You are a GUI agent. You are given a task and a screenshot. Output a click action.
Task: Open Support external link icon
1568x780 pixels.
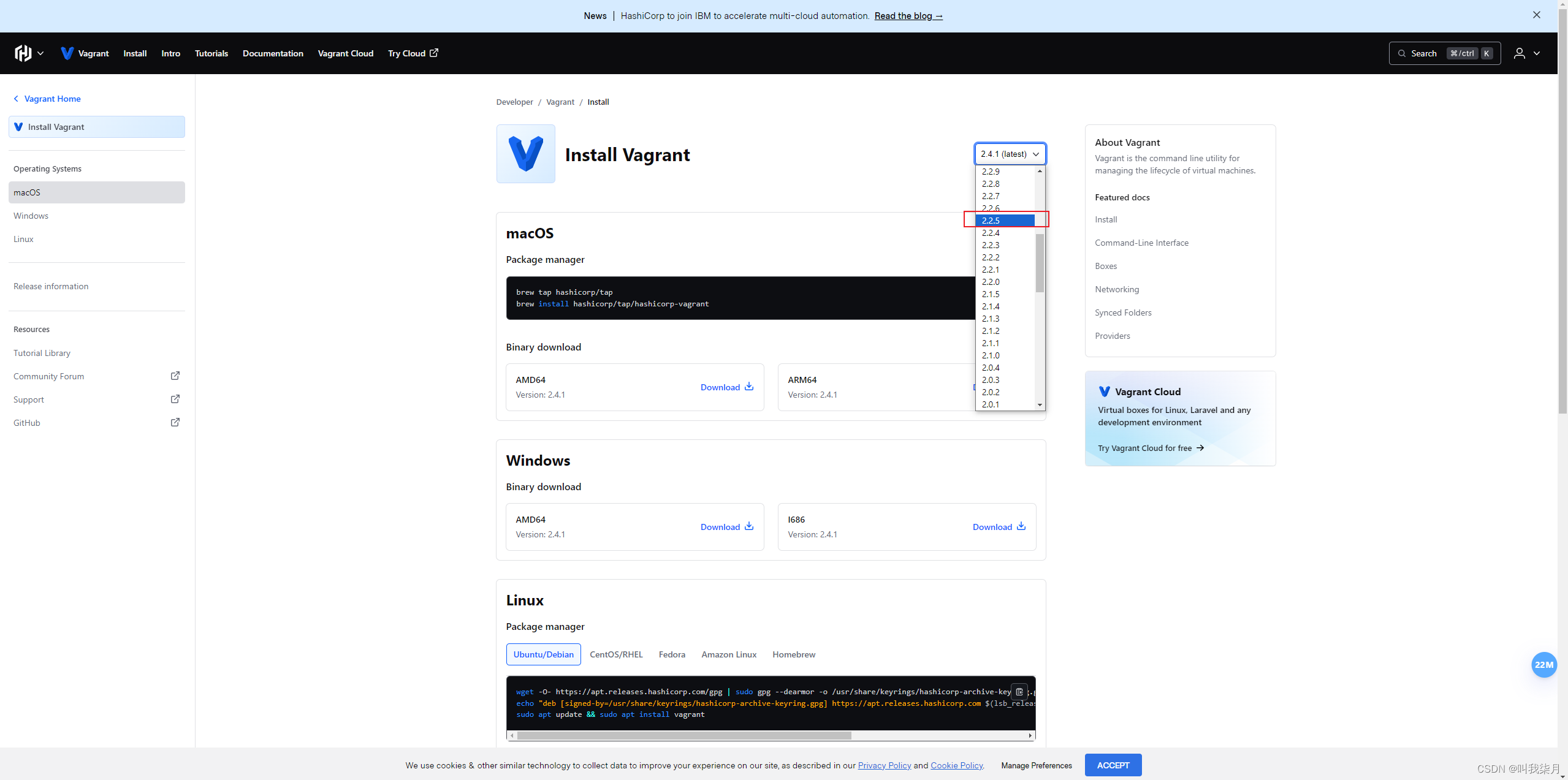[175, 399]
